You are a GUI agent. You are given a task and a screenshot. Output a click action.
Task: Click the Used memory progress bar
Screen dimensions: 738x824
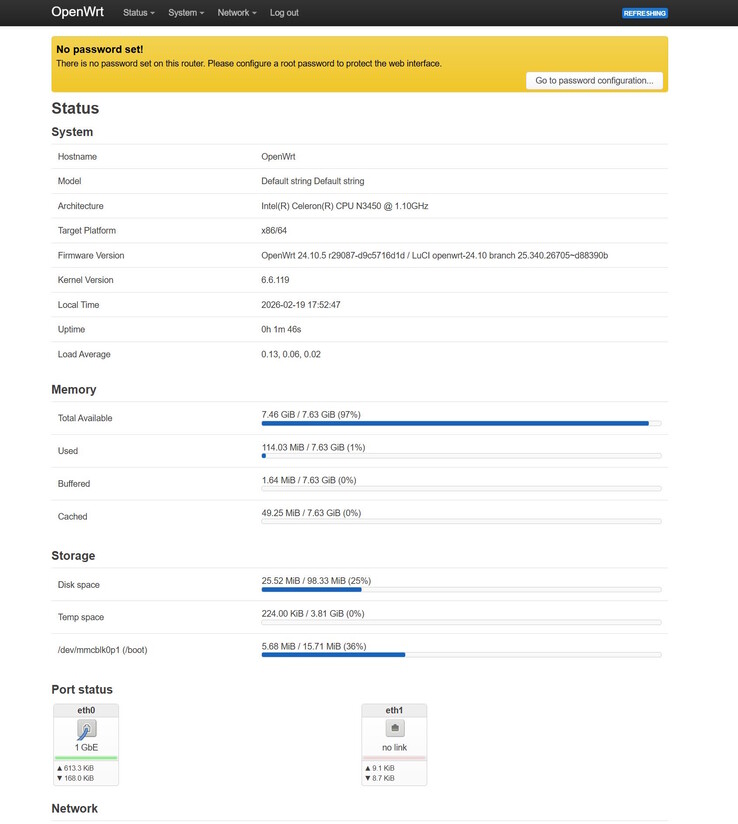point(460,456)
